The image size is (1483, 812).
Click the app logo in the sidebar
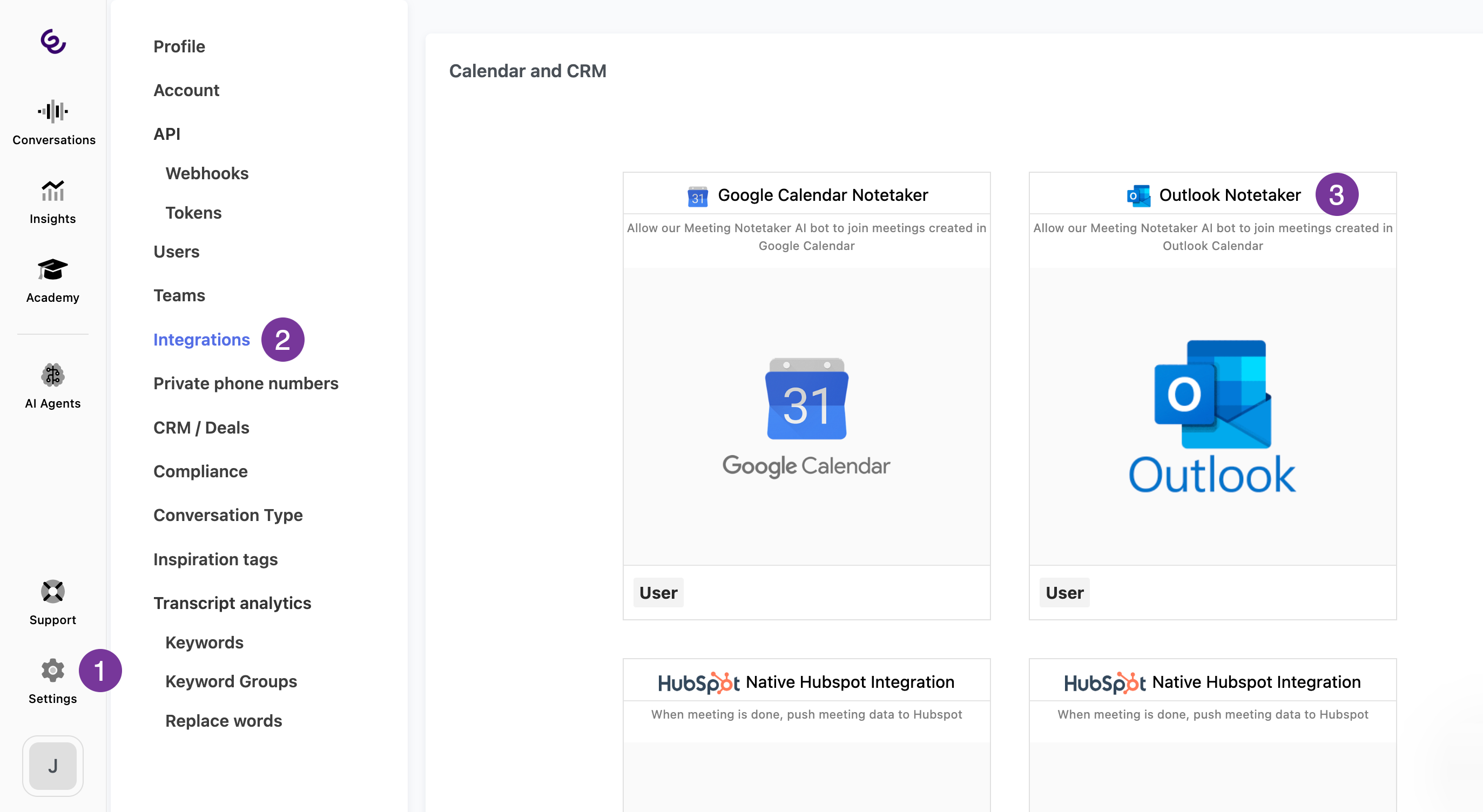coord(53,42)
